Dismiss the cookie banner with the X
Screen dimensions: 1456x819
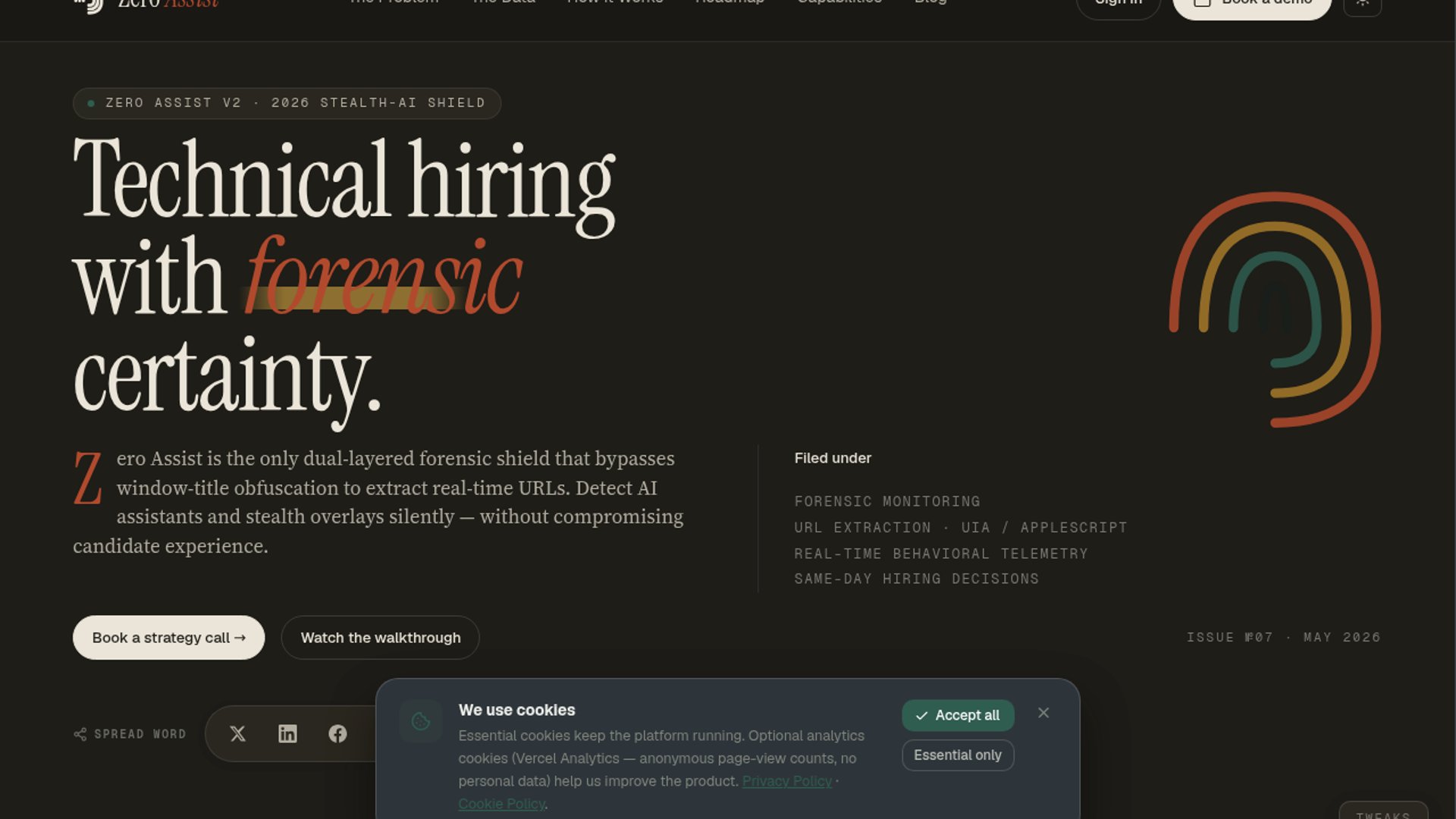pos(1043,713)
